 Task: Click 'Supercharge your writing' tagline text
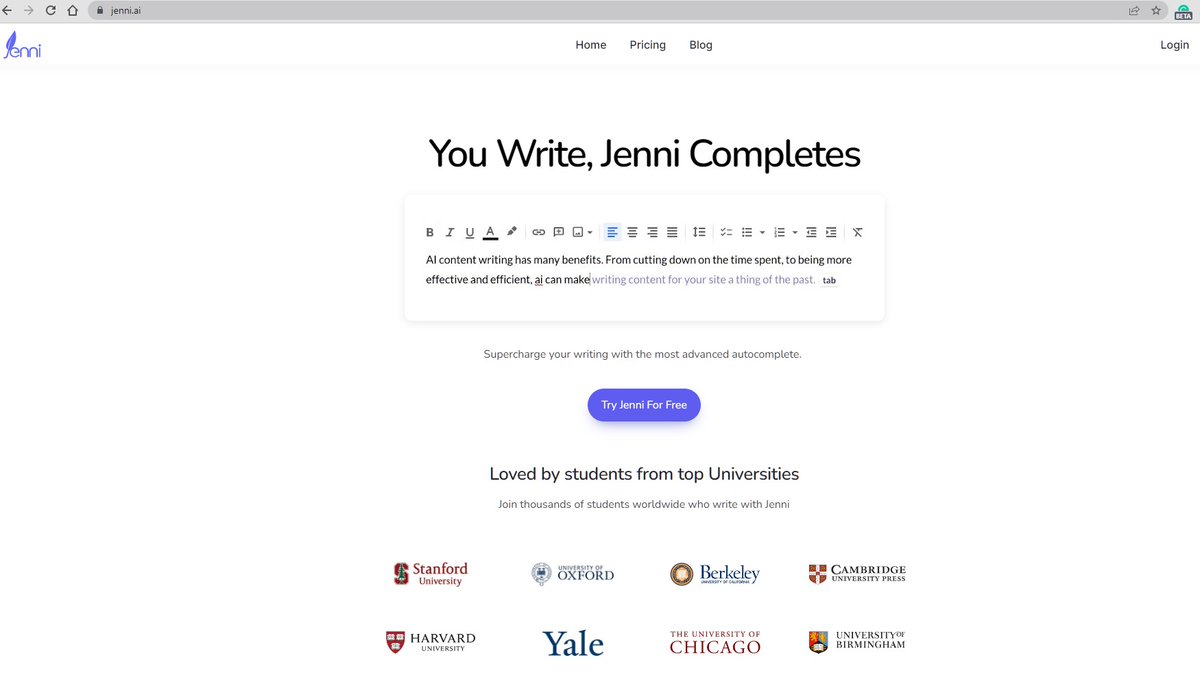tap(643, 354)
